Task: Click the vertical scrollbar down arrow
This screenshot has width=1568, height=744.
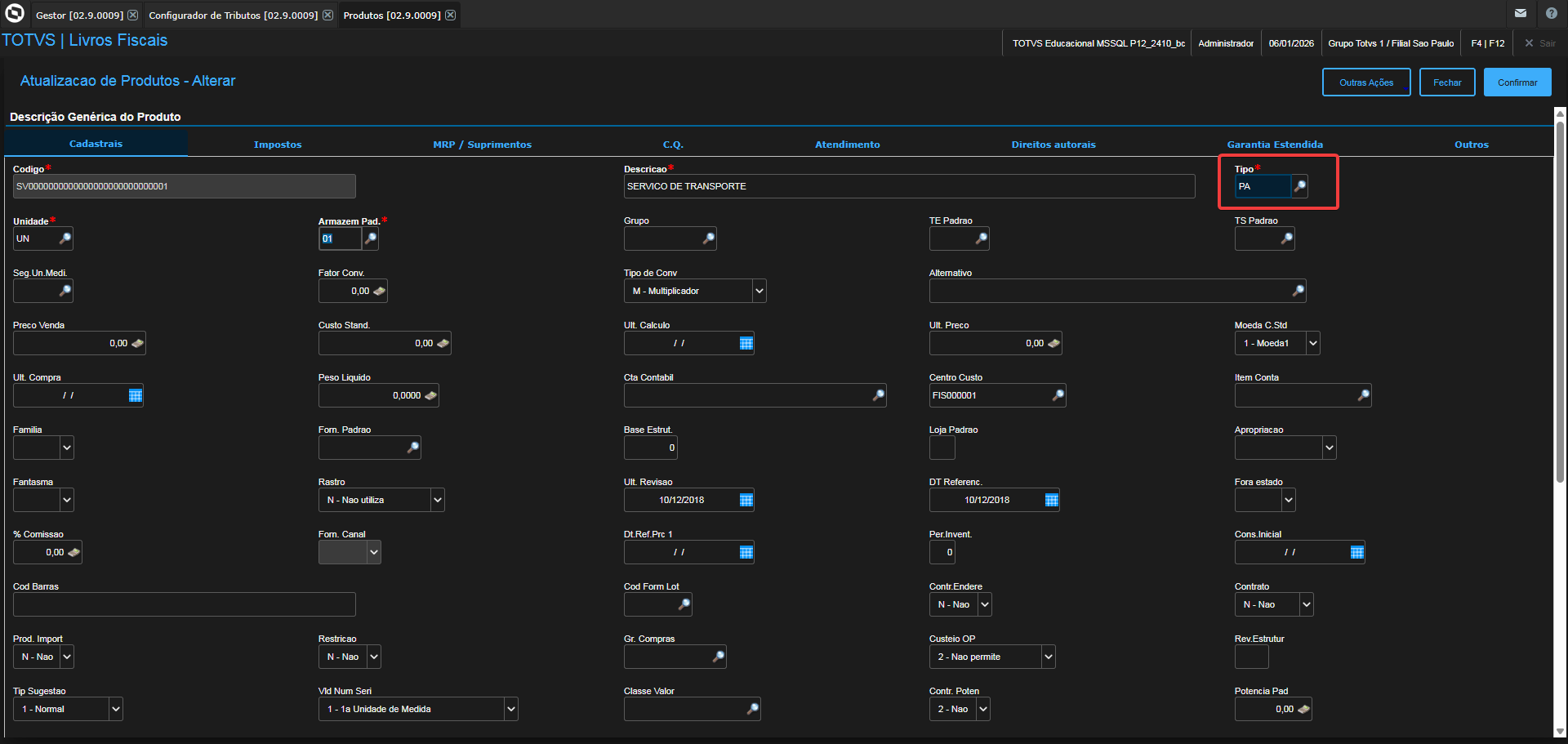Action: tap(1560, 732)
